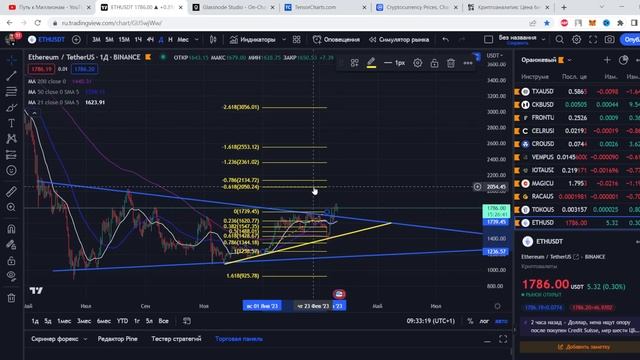The image size is (640, 360).
Task: Open the Fibonacci retracement tools group
Action: click(11, 91)
